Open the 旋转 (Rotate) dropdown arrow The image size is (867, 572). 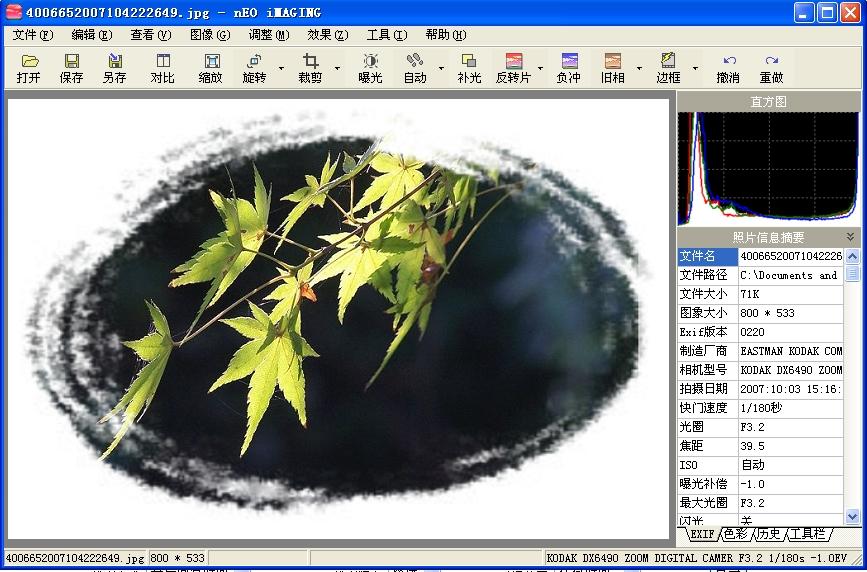(x=281, y=69)
